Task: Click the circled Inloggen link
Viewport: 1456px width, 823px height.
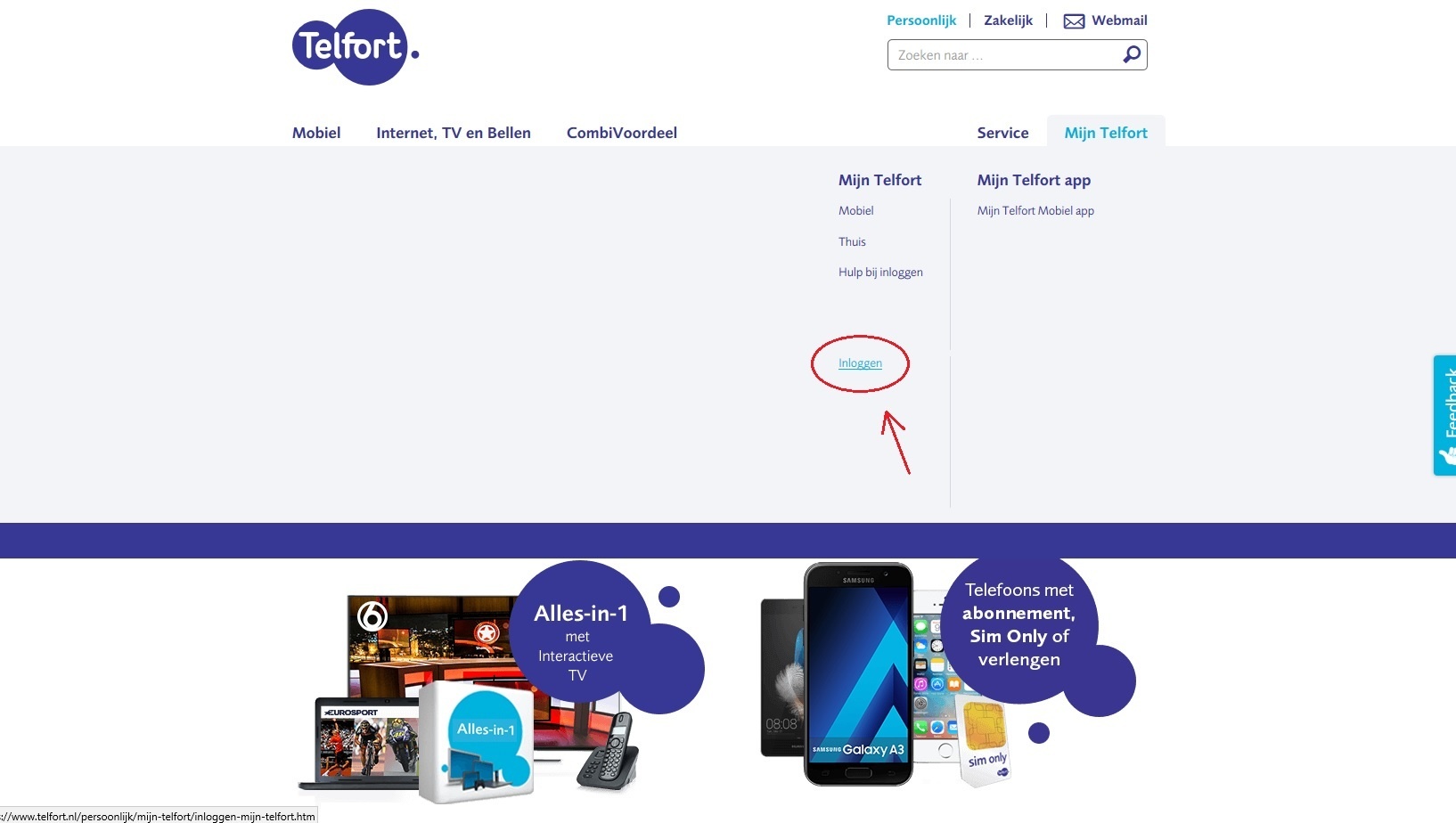Action: [x=860, y=363]
